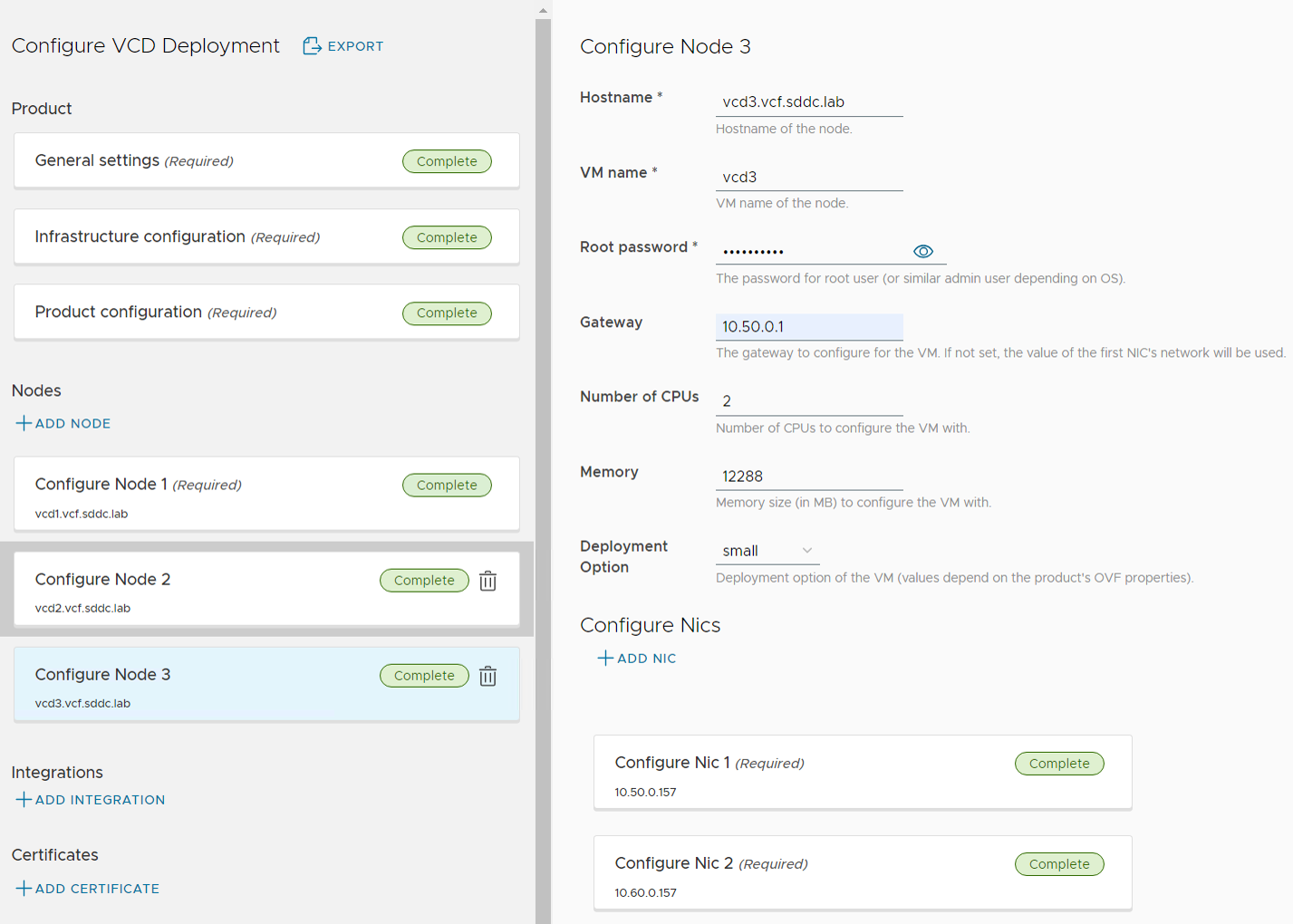Click the plus icon for Add Node
Viewport: 1293px width, 924px height.
[x=24, y=423]
